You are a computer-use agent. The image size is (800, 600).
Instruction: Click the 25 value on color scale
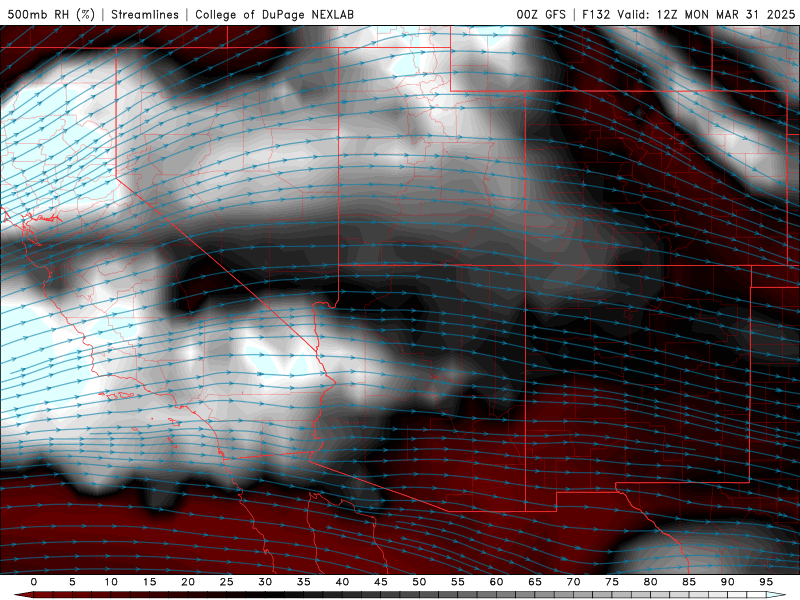coord(227,582)
